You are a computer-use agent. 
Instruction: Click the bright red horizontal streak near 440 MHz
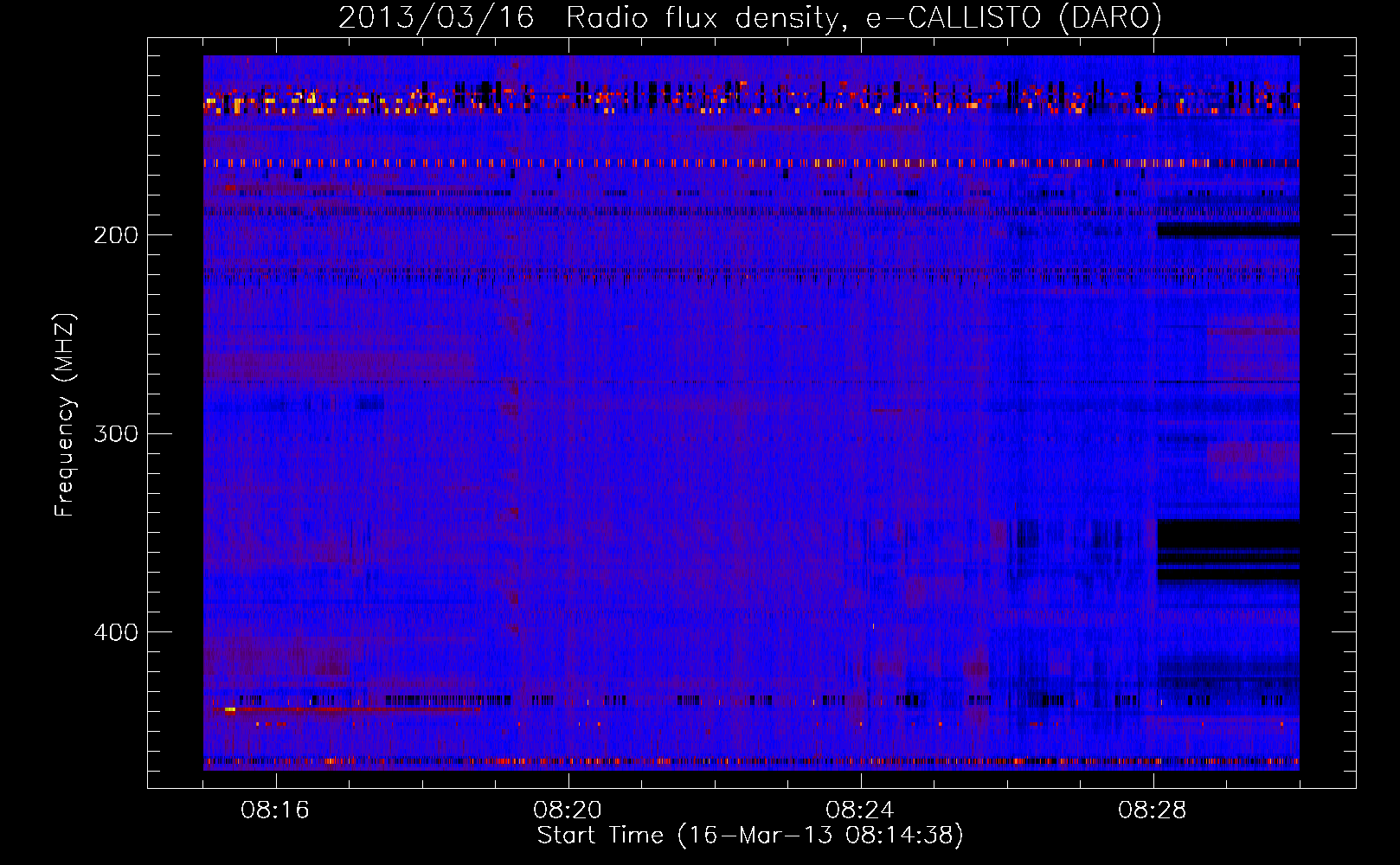(x=346, y=709)
